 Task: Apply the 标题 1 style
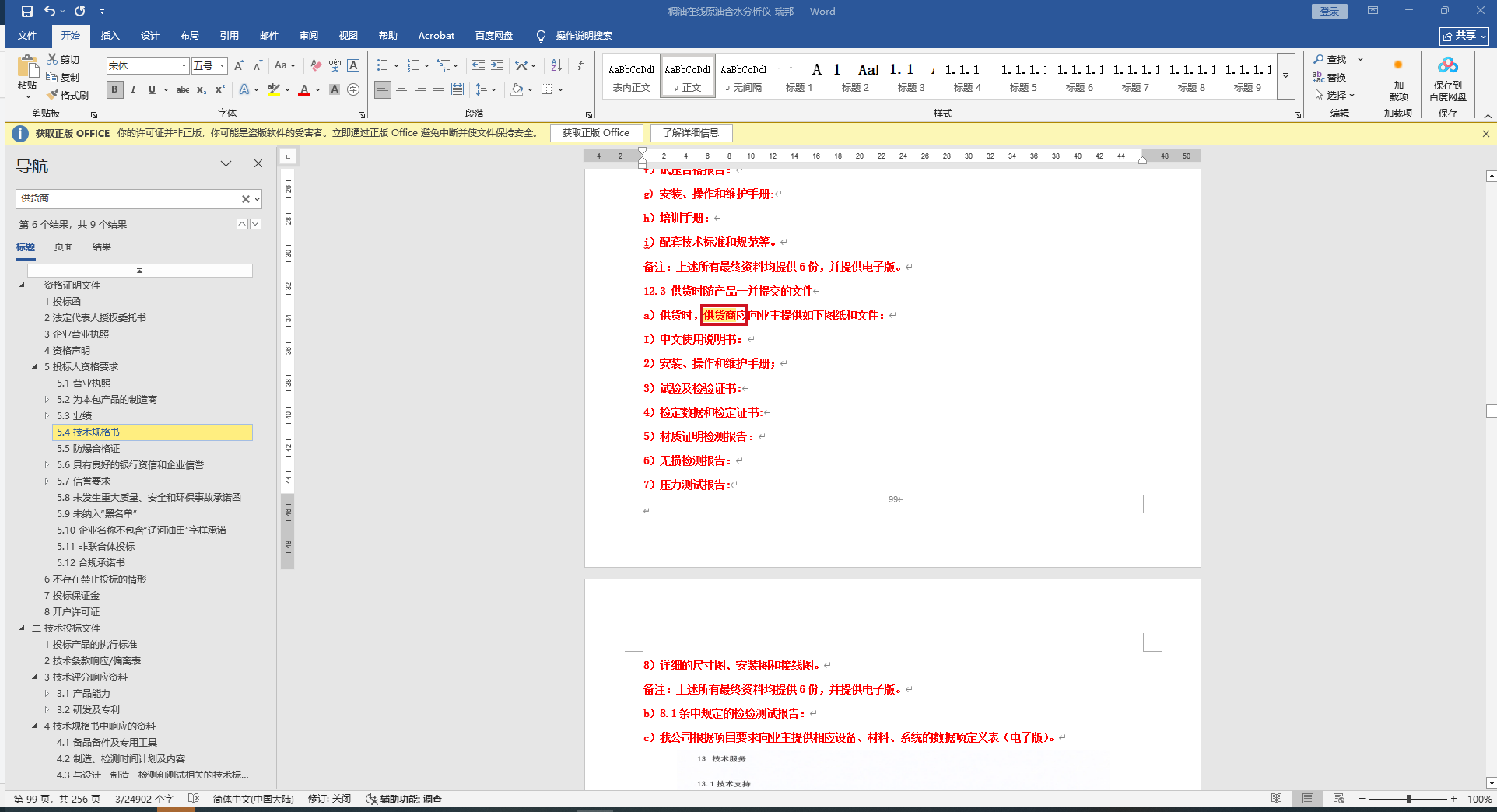pos(799,77)
